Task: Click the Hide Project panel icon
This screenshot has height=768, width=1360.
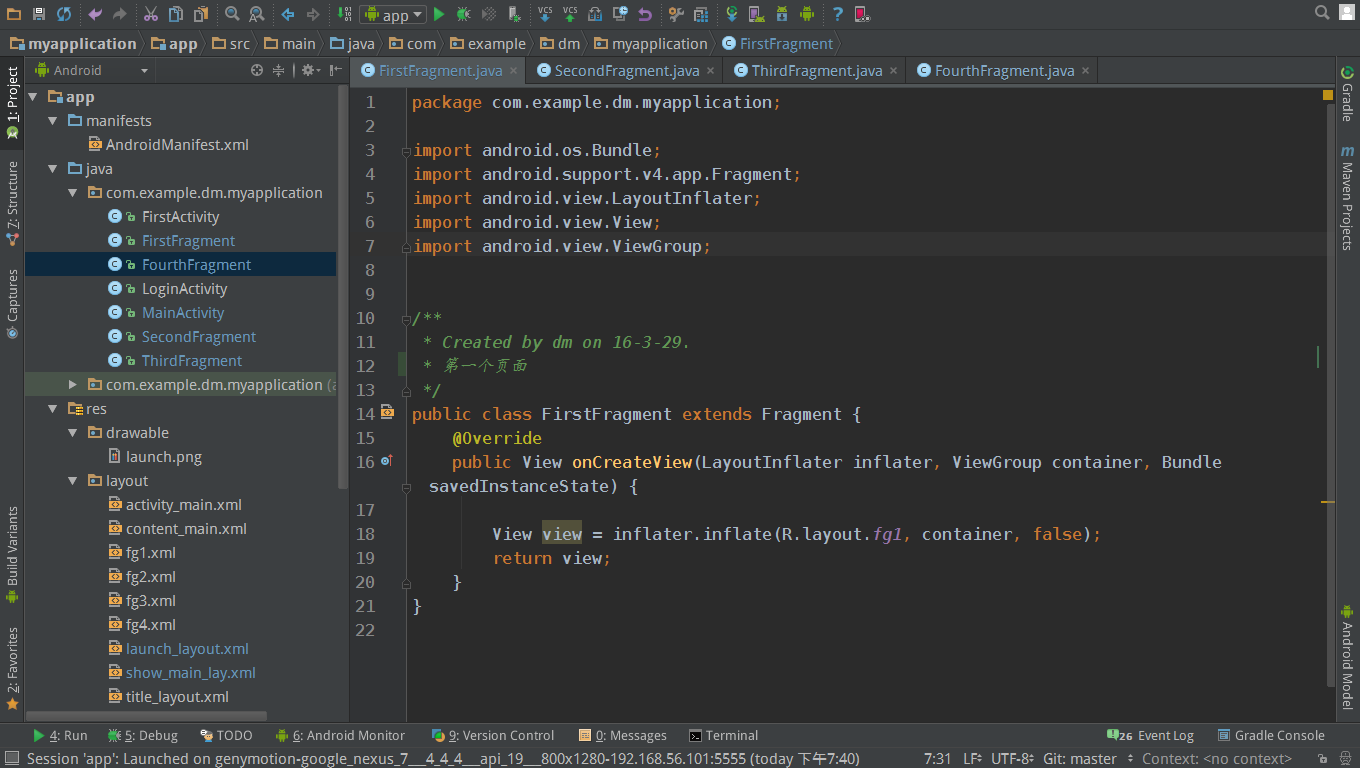Action: click(335, 70)
